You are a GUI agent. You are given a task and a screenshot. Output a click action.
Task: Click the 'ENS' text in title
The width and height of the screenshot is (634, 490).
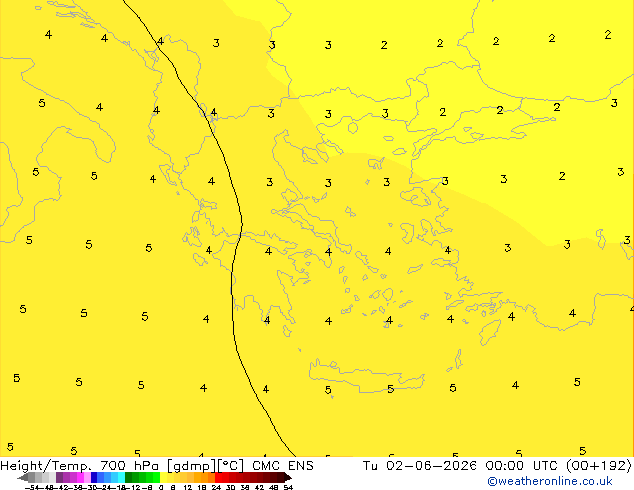point(301,466)
